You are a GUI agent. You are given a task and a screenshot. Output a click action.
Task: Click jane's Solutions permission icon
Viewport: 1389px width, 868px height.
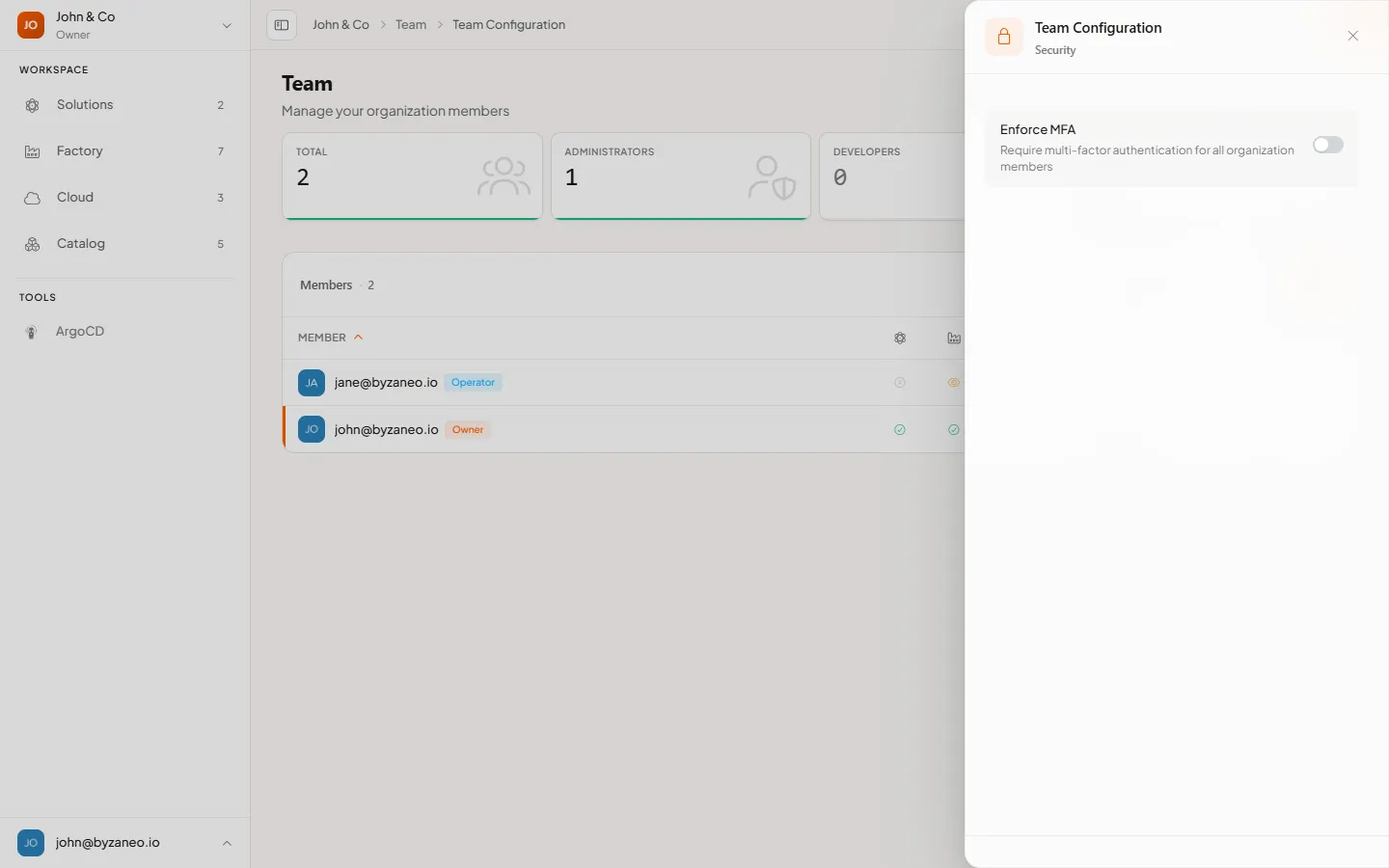(x=900, y=383)
